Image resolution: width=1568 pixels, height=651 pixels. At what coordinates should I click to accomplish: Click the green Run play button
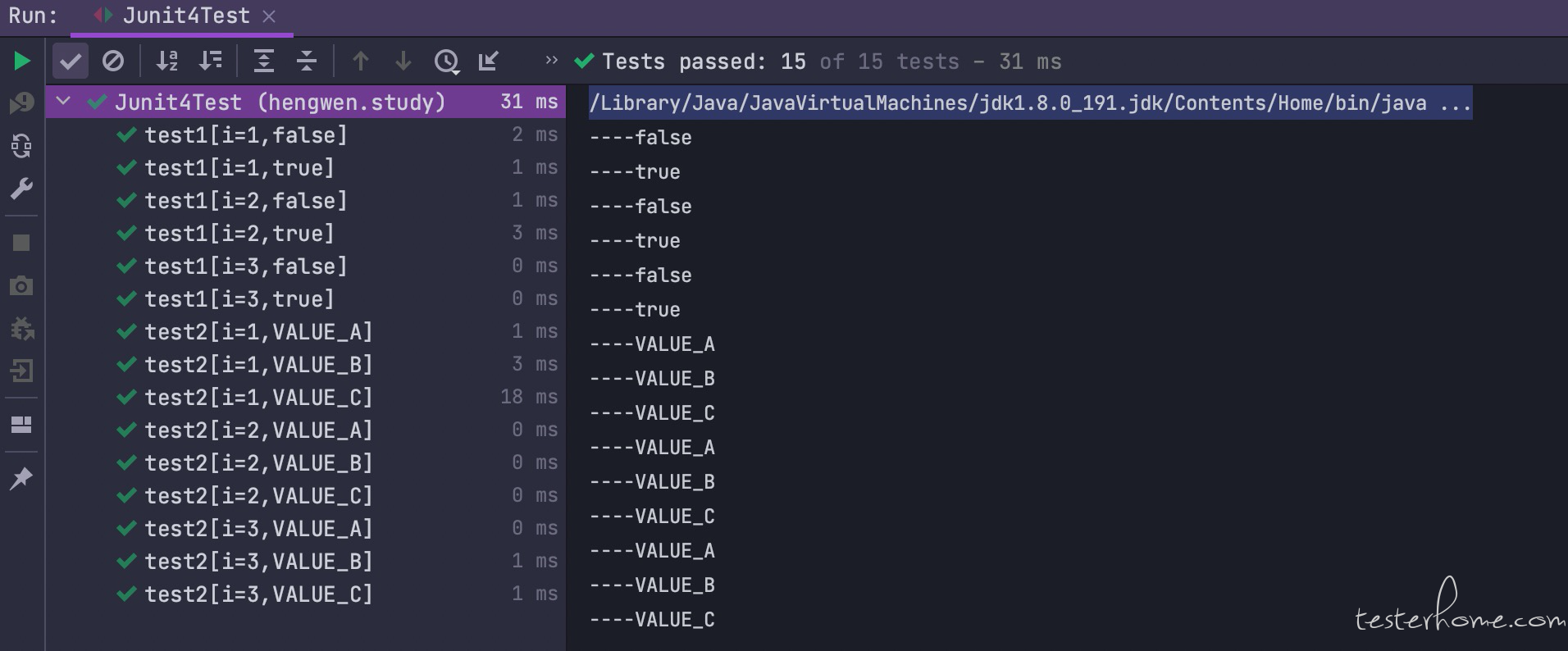[x=22, y=61]
